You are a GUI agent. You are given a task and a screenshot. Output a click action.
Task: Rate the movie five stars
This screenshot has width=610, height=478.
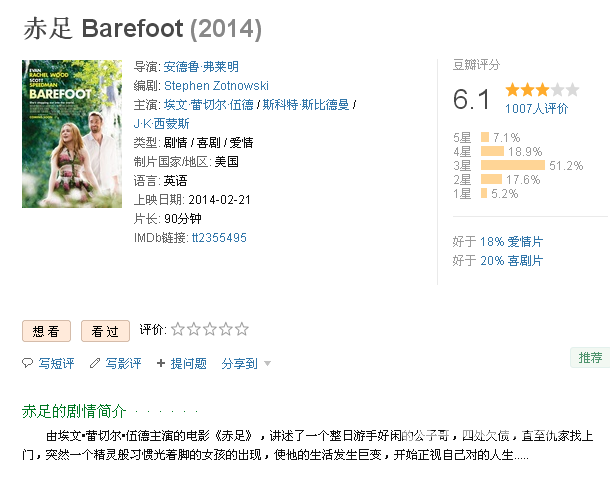click(x=242, y=329)
